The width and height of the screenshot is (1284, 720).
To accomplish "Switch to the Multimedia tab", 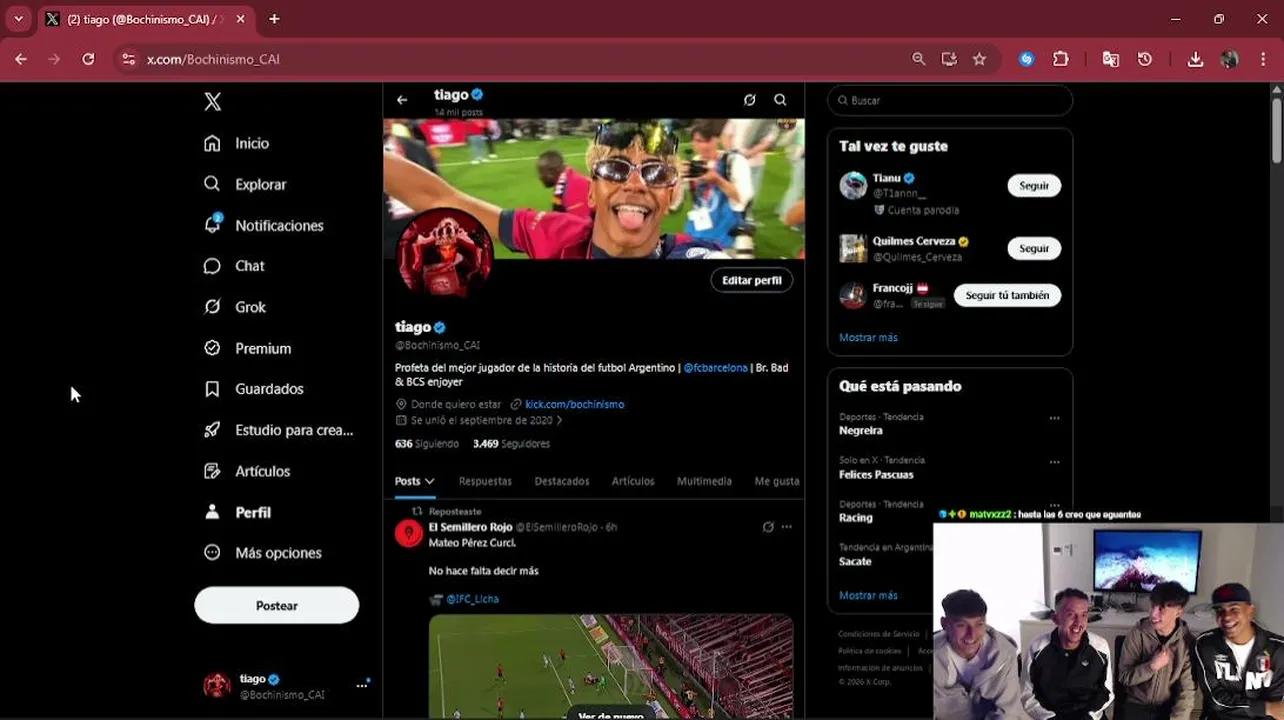I will (704, 481).
